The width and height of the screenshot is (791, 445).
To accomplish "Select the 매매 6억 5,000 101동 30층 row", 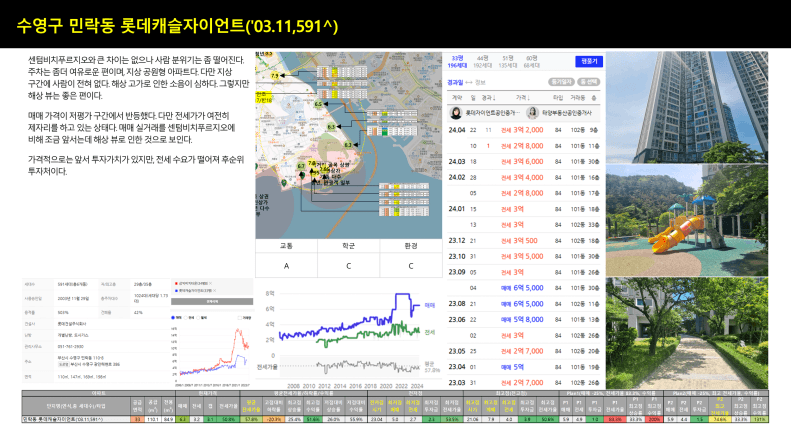I will click(x=524, y=288).
